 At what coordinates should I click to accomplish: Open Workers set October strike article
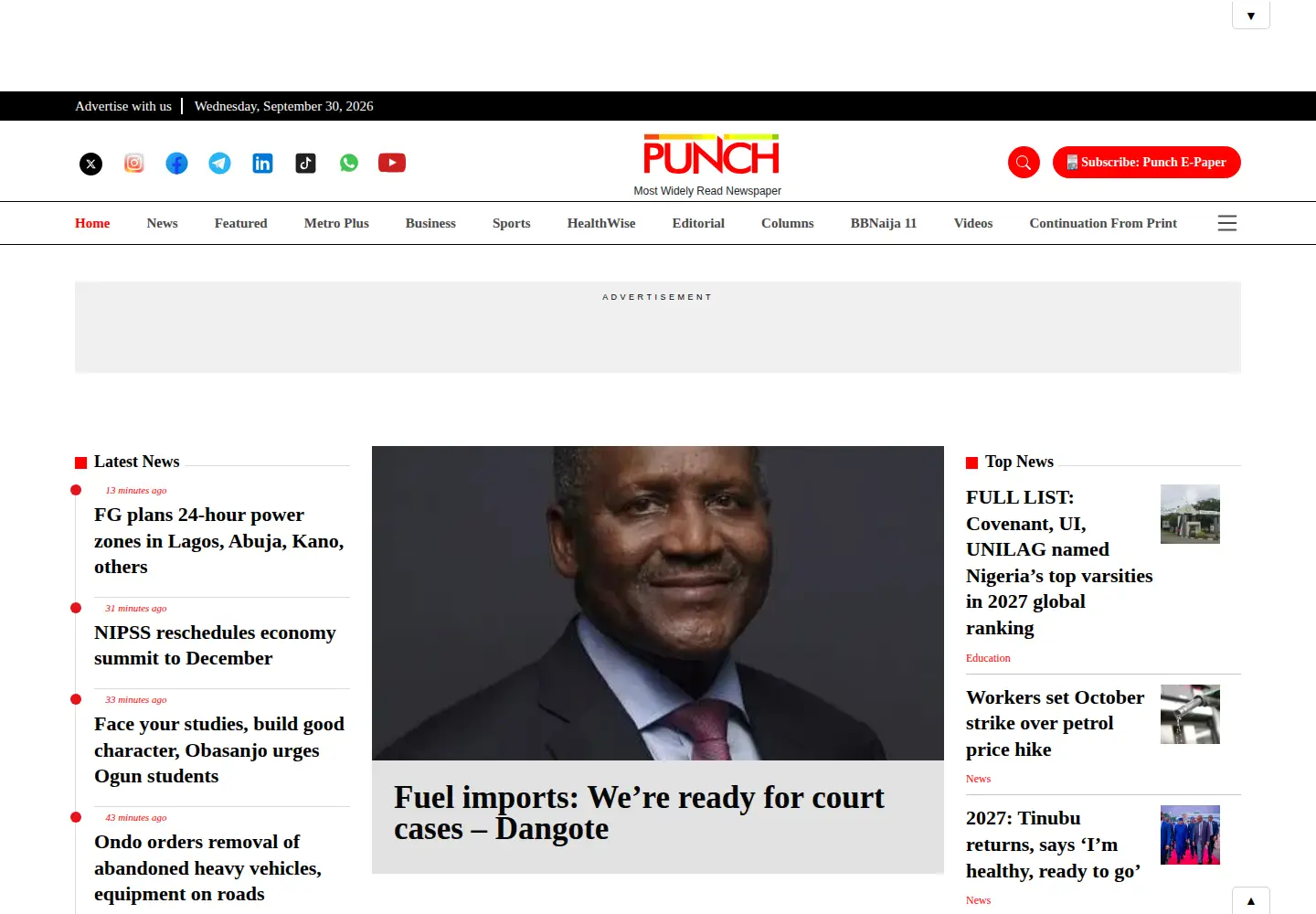(x=1055, y=724)
